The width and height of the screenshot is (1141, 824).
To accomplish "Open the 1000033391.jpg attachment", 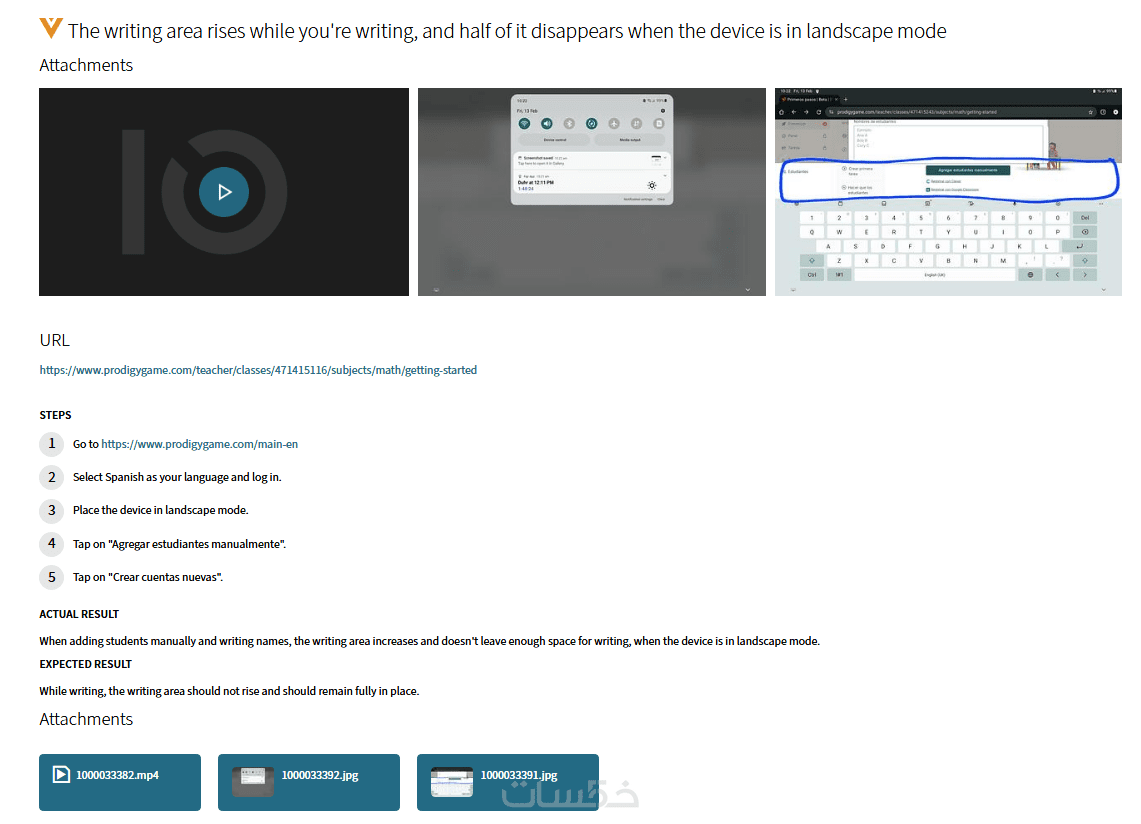I will coord(508,782).
